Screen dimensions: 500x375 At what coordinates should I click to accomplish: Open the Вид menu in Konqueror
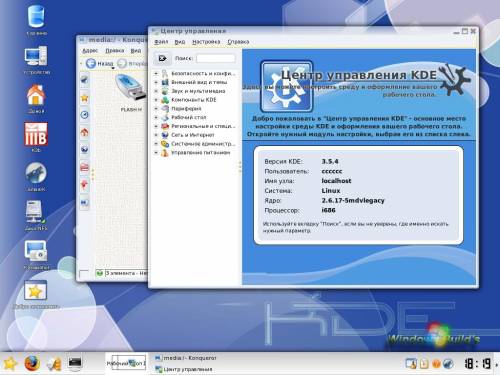136,51
